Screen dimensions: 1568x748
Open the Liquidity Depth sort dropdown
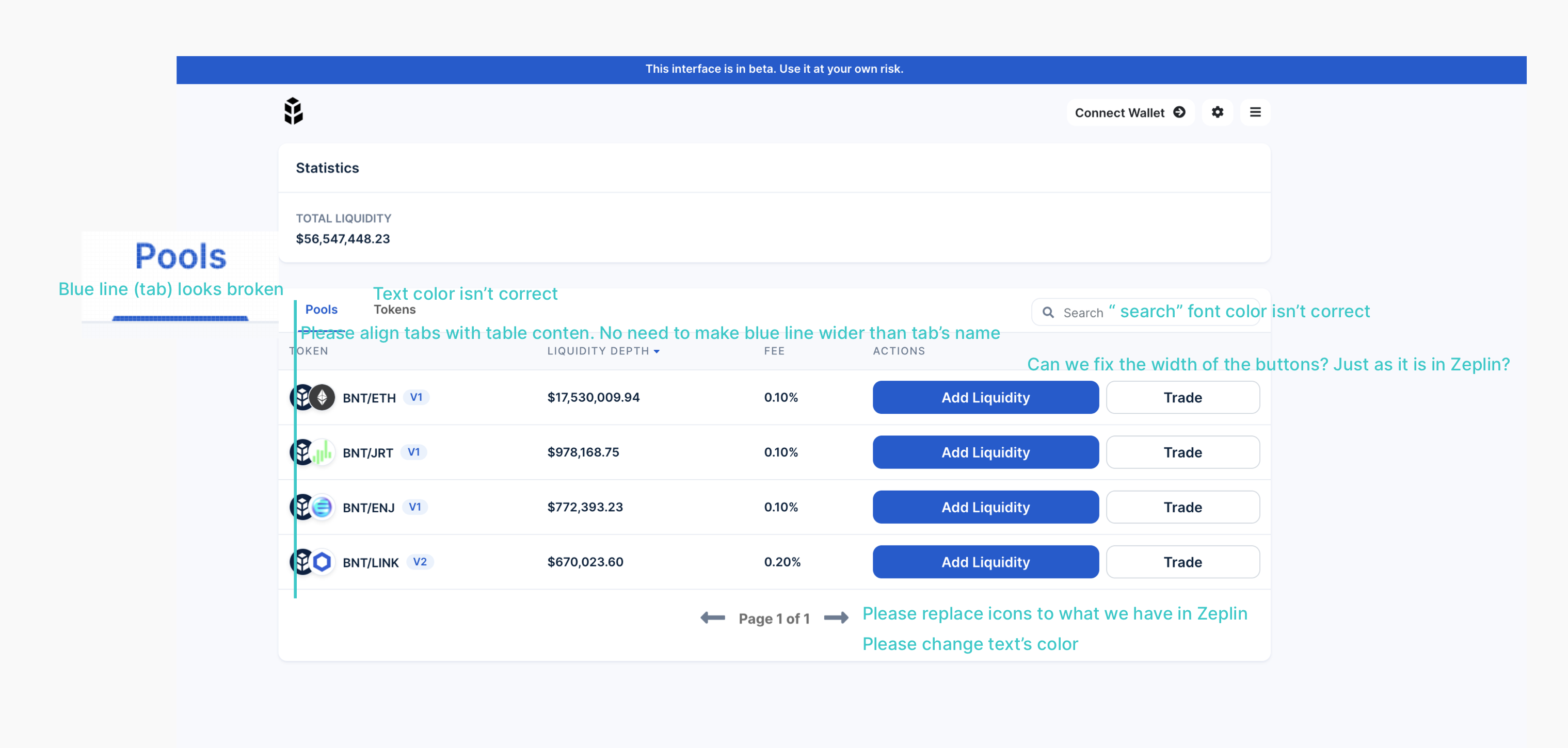pos(657,351)
